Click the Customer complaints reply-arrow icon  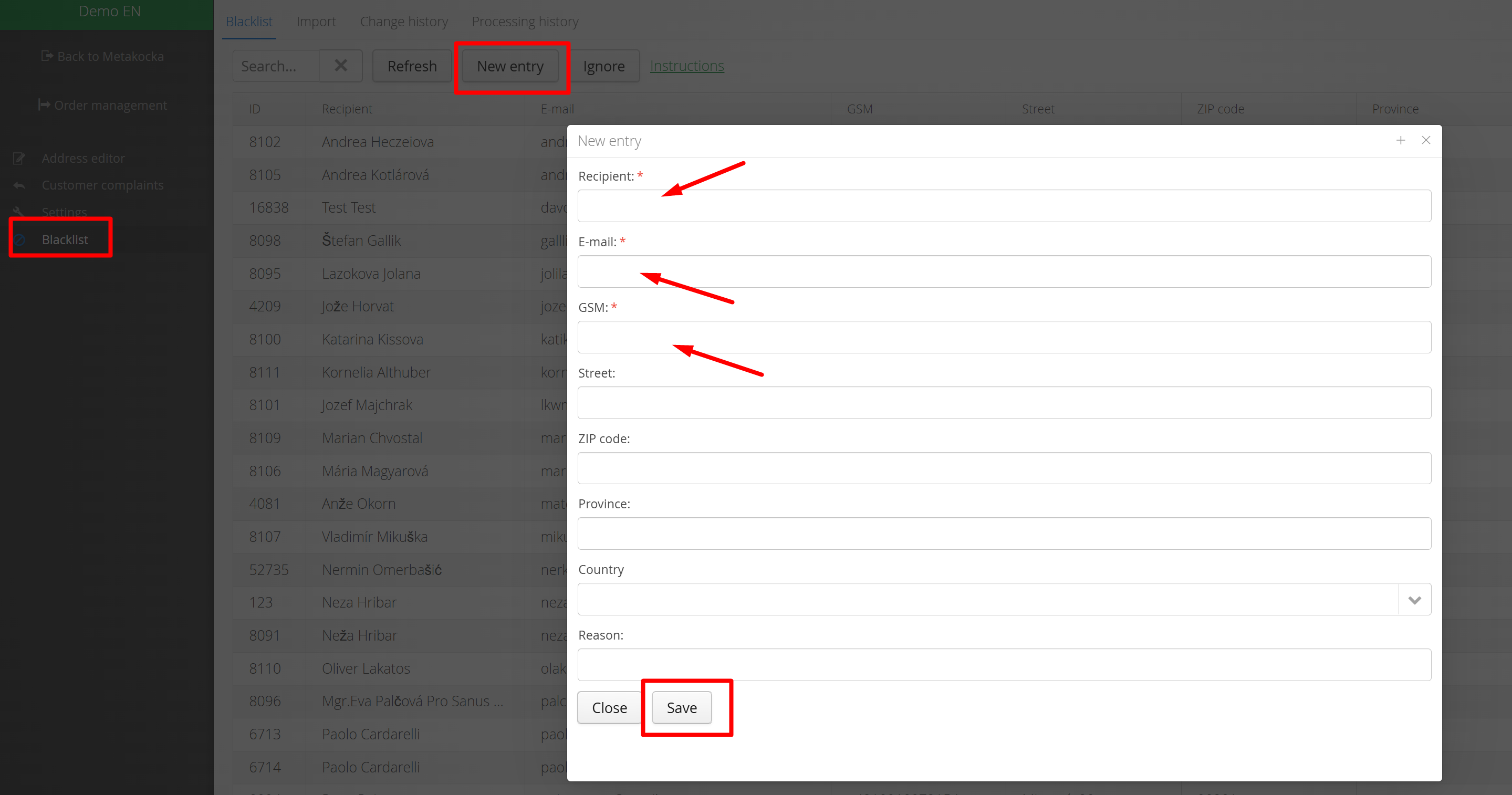click(19, 185)
